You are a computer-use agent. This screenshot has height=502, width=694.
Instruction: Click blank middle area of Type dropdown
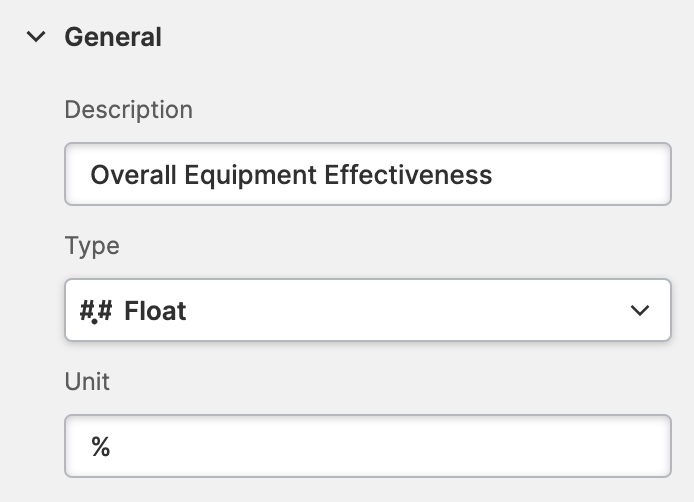click(400, 311)
